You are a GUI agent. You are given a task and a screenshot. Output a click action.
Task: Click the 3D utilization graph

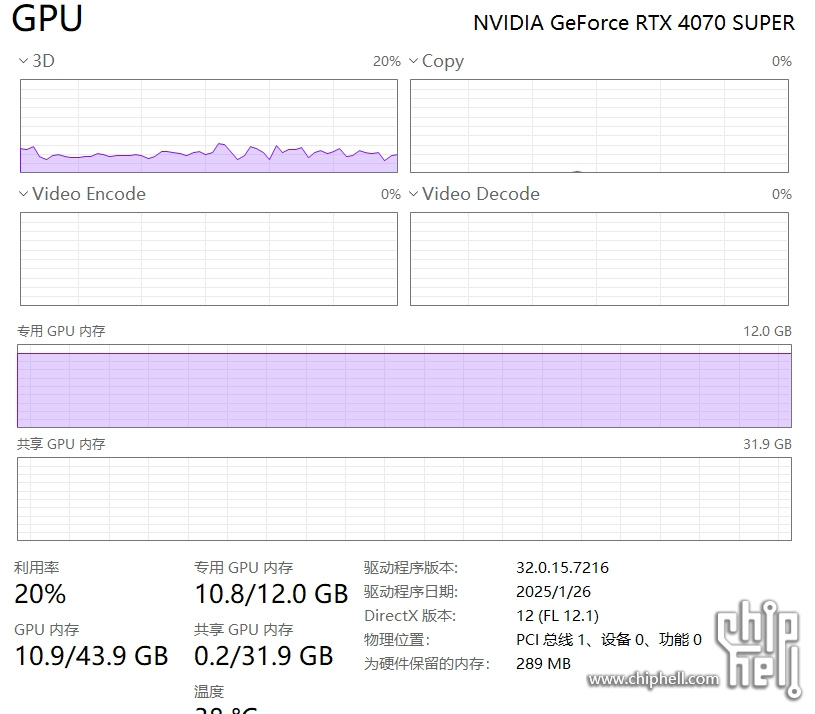tap(209, 126)
